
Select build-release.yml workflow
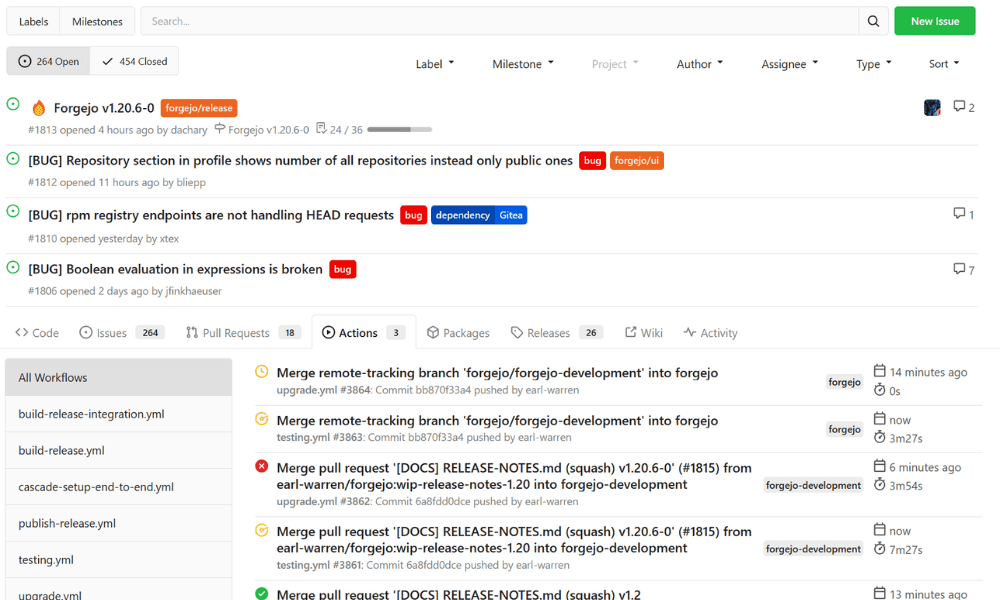119,450
